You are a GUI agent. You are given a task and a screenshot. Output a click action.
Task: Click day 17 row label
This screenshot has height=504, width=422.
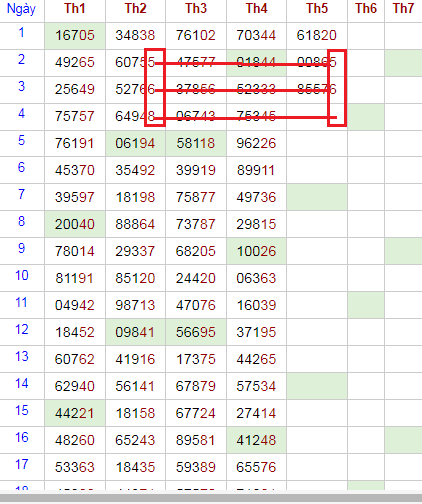point(21,465)
